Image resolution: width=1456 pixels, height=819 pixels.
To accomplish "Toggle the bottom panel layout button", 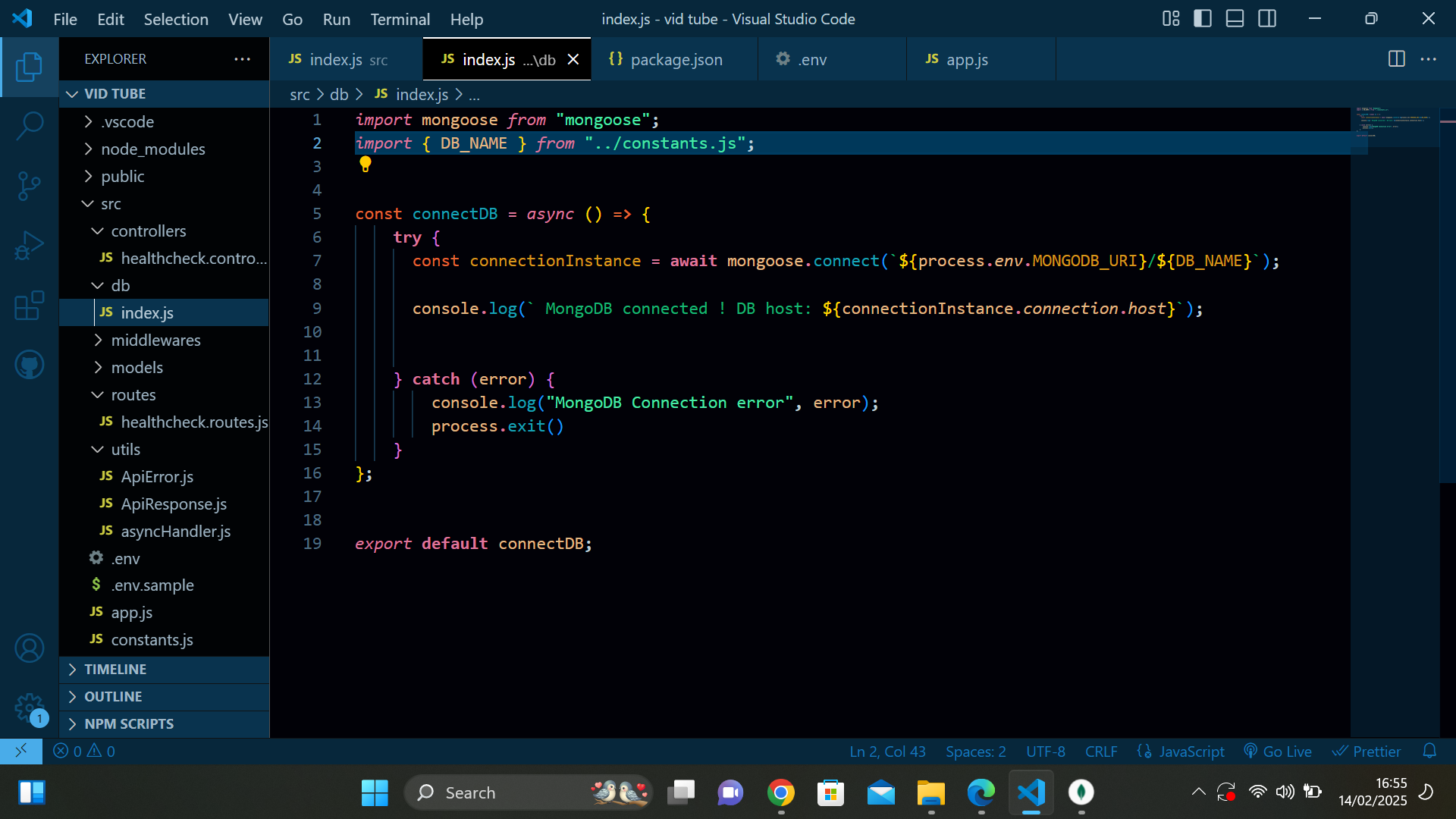I will [1235, 19].
